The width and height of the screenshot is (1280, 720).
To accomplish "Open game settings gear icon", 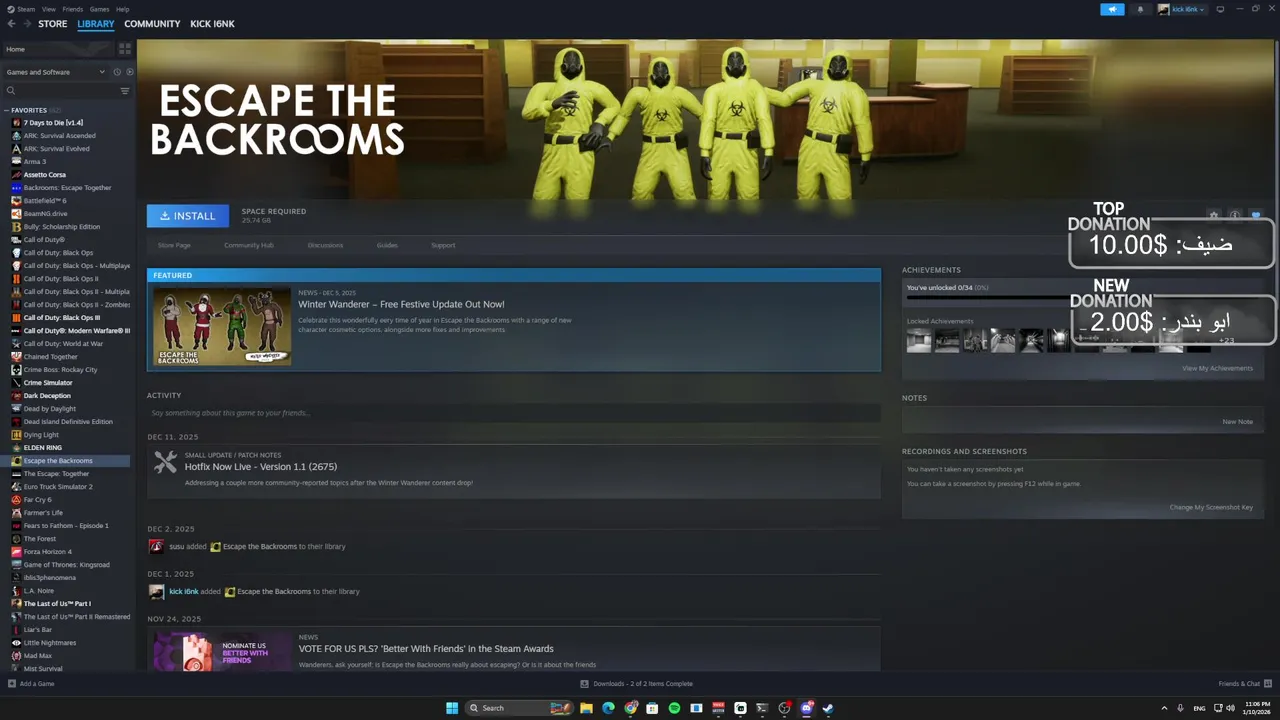I will tap(1214, 215).
